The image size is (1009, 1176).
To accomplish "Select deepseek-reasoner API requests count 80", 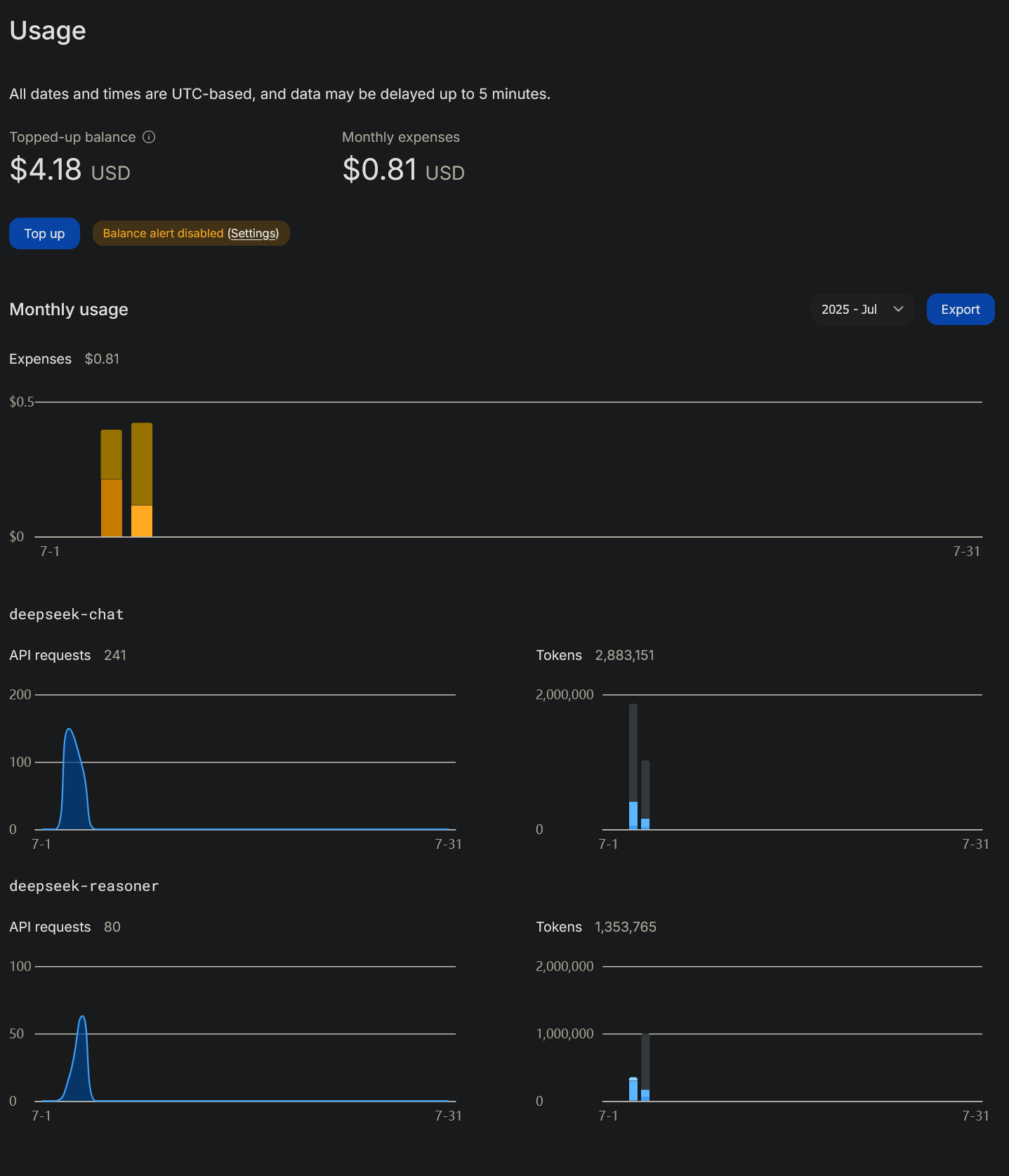I will click(112, 927).
